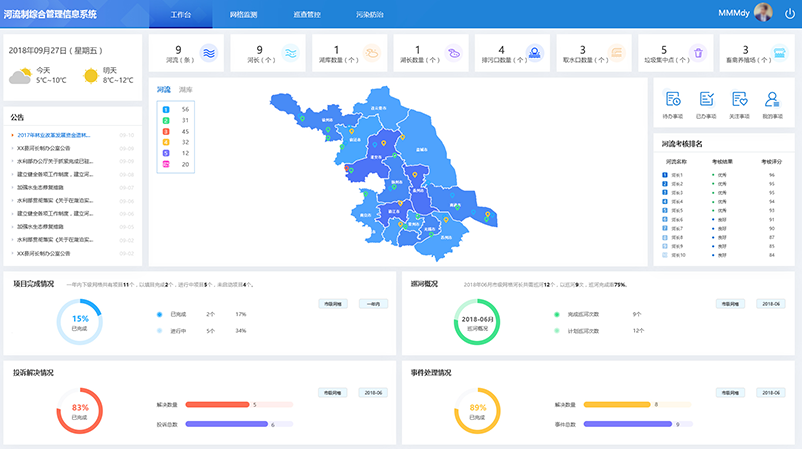Click the 垃圾集中点 trash bin icon
Screen dimensions: 802x449
point(699,54)
